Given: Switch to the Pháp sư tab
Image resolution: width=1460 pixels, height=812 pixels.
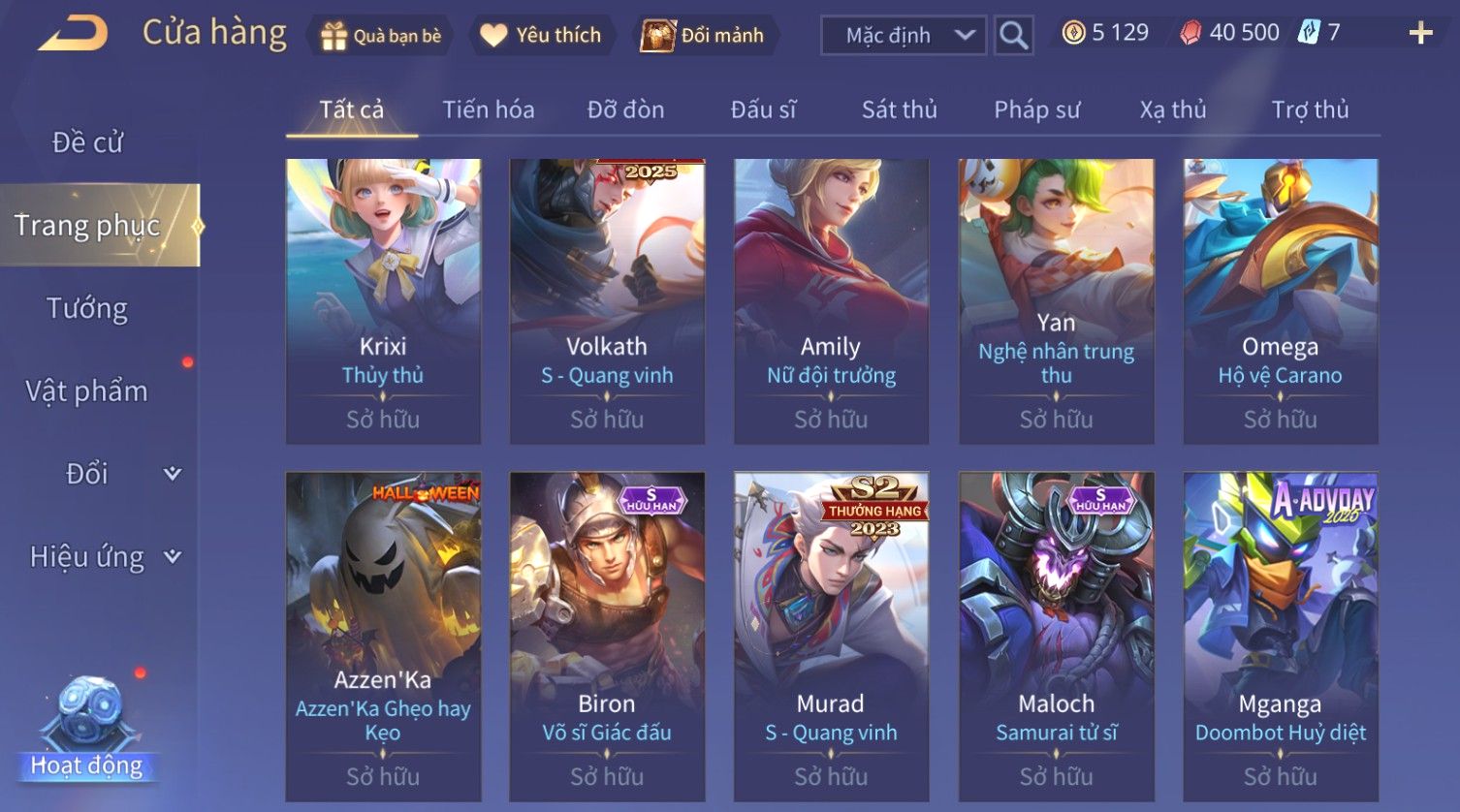Looking at the screenshot, I should tap(1036, 109).
